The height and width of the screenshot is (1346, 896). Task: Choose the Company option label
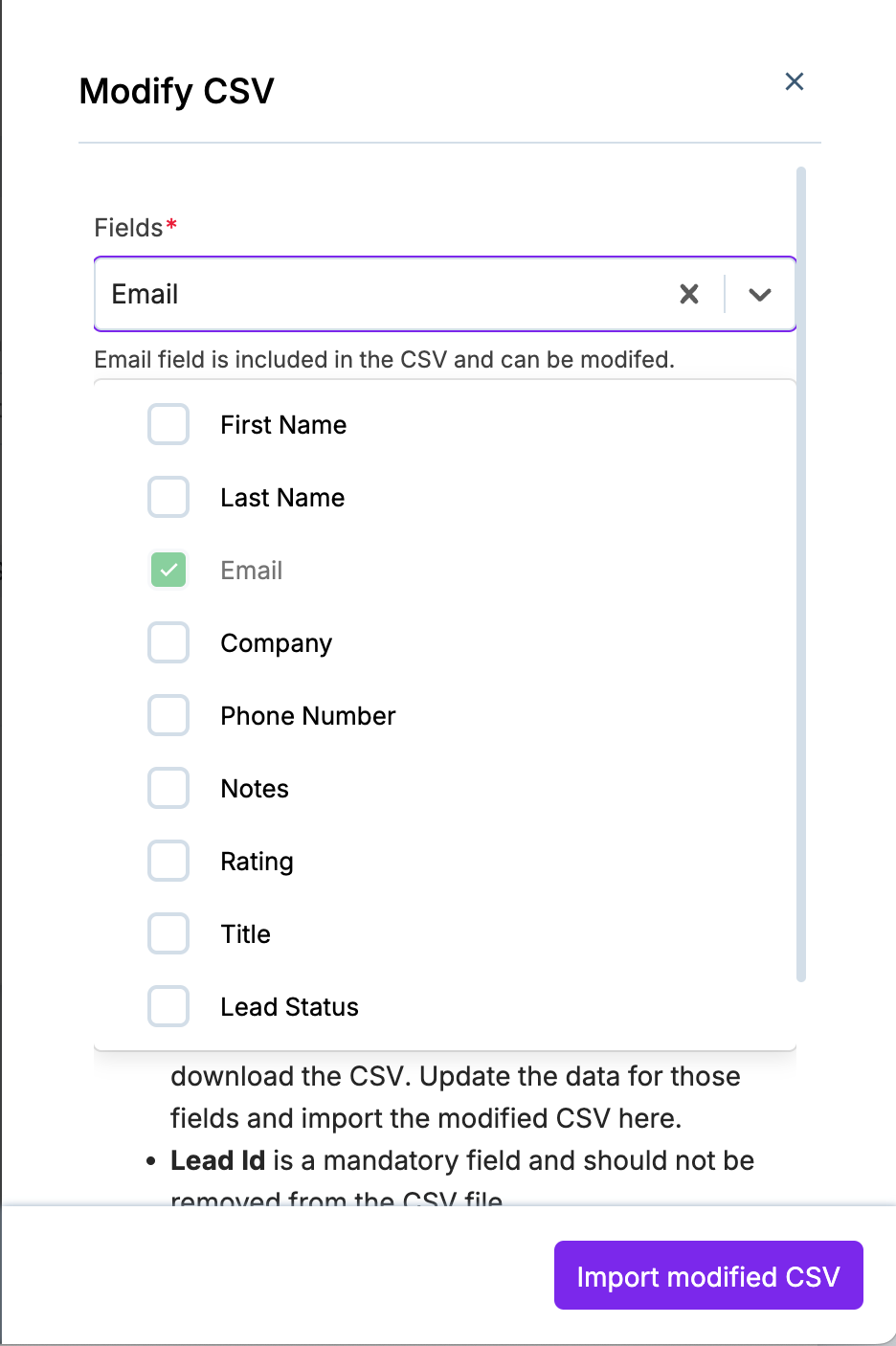276,643
